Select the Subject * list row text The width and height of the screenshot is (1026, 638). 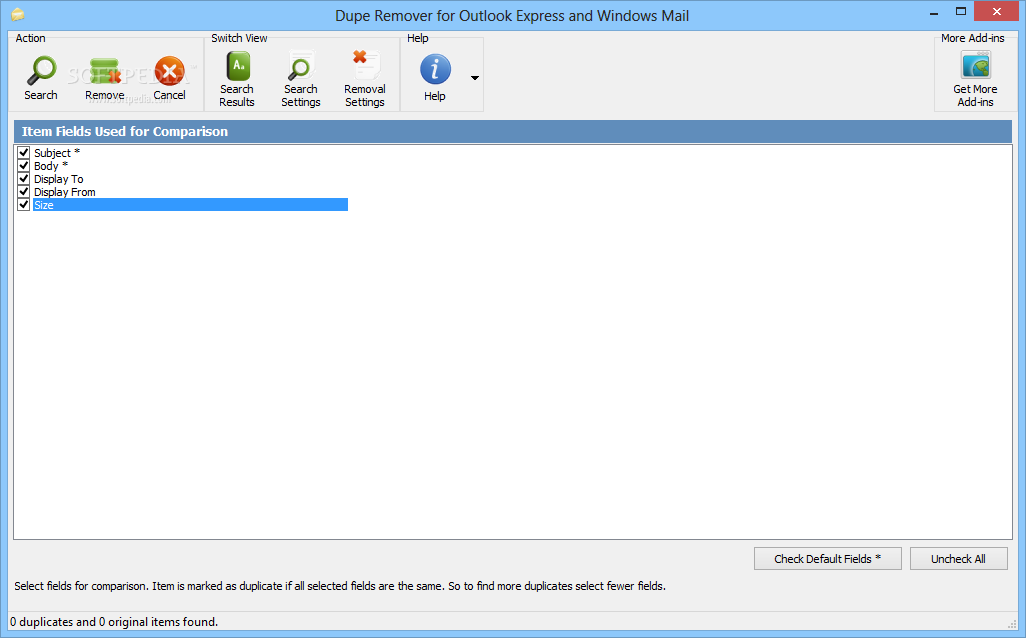point(57,152)
